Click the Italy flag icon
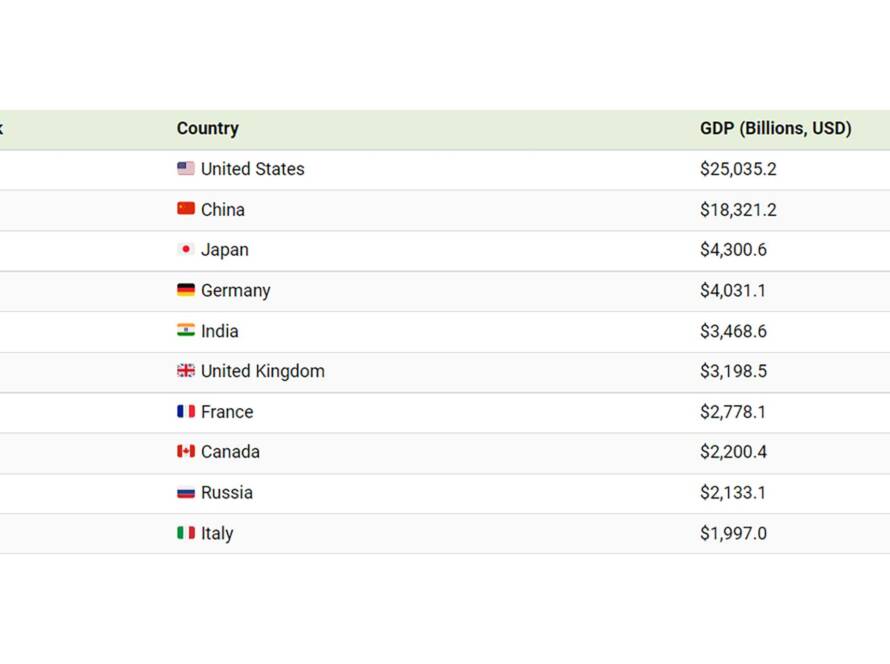 tap(186, 533)
